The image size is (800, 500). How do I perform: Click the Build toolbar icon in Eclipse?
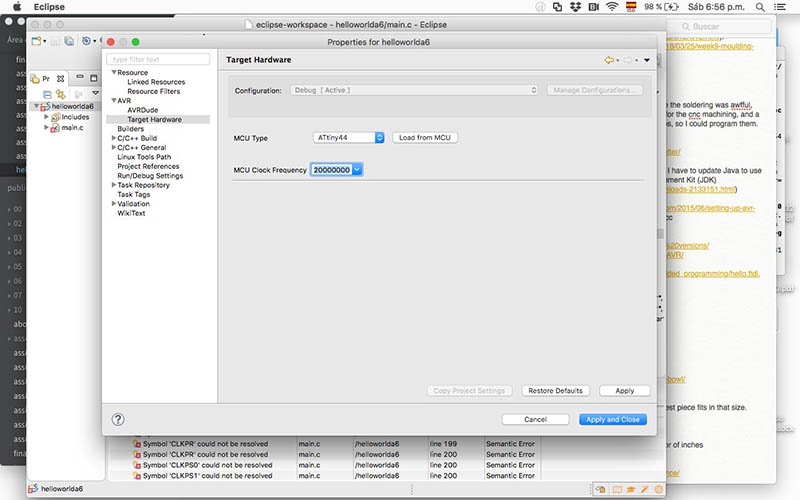(x=87, y=41)
